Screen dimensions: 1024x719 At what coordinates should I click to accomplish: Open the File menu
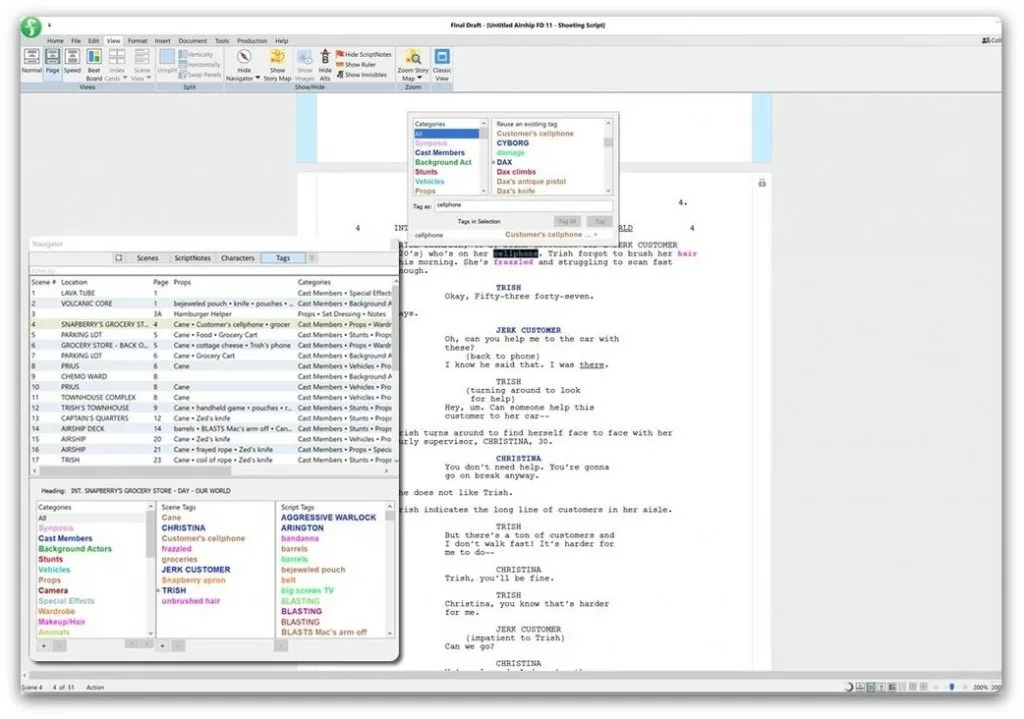pyautogui.click(x=76, y=40)
